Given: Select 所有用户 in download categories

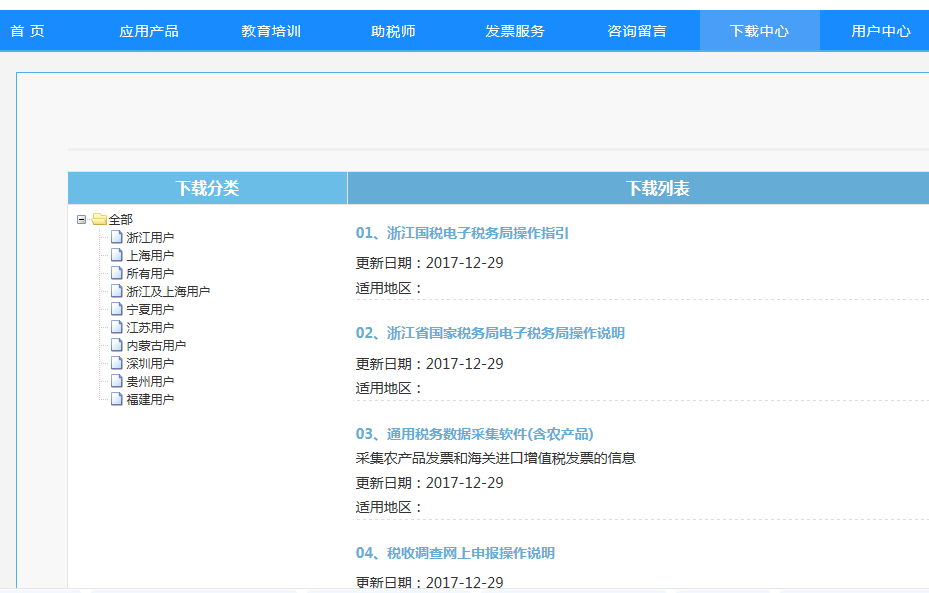Looking at the screenshot, I should point(150,273).
